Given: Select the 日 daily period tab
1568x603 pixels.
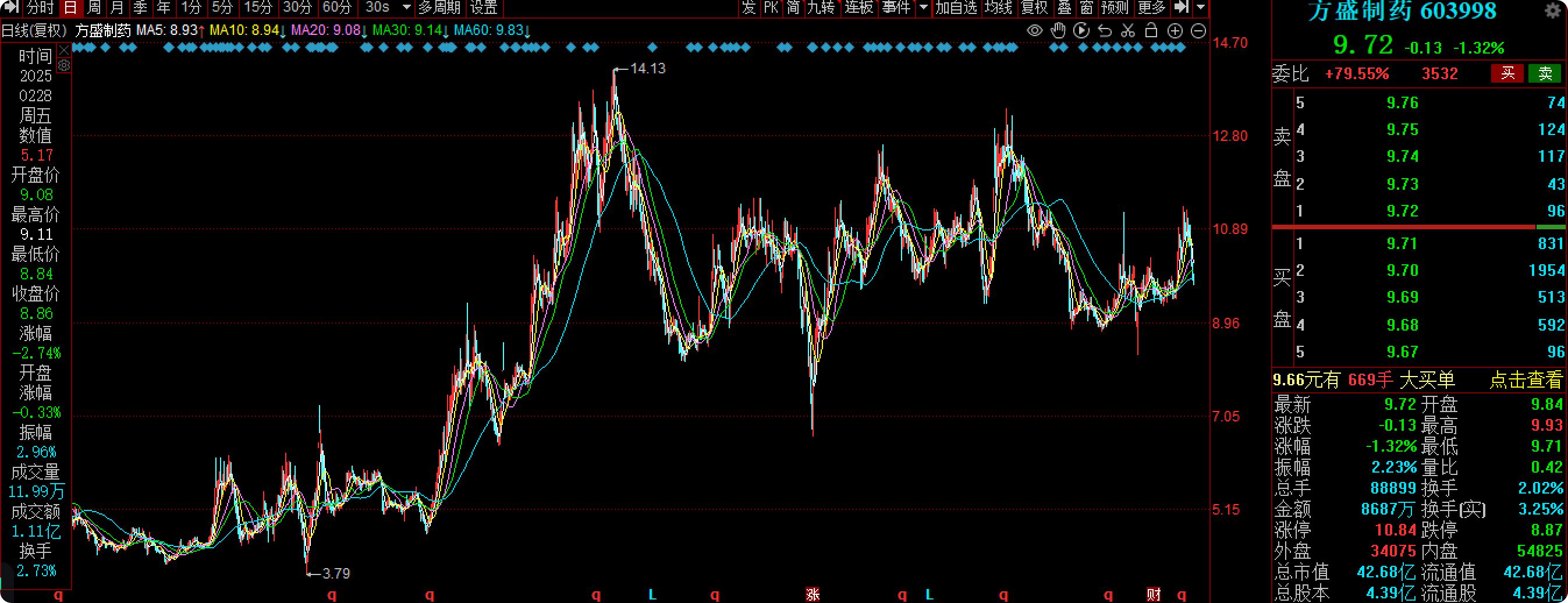Looking at the screenshot, I should point(70,8).
